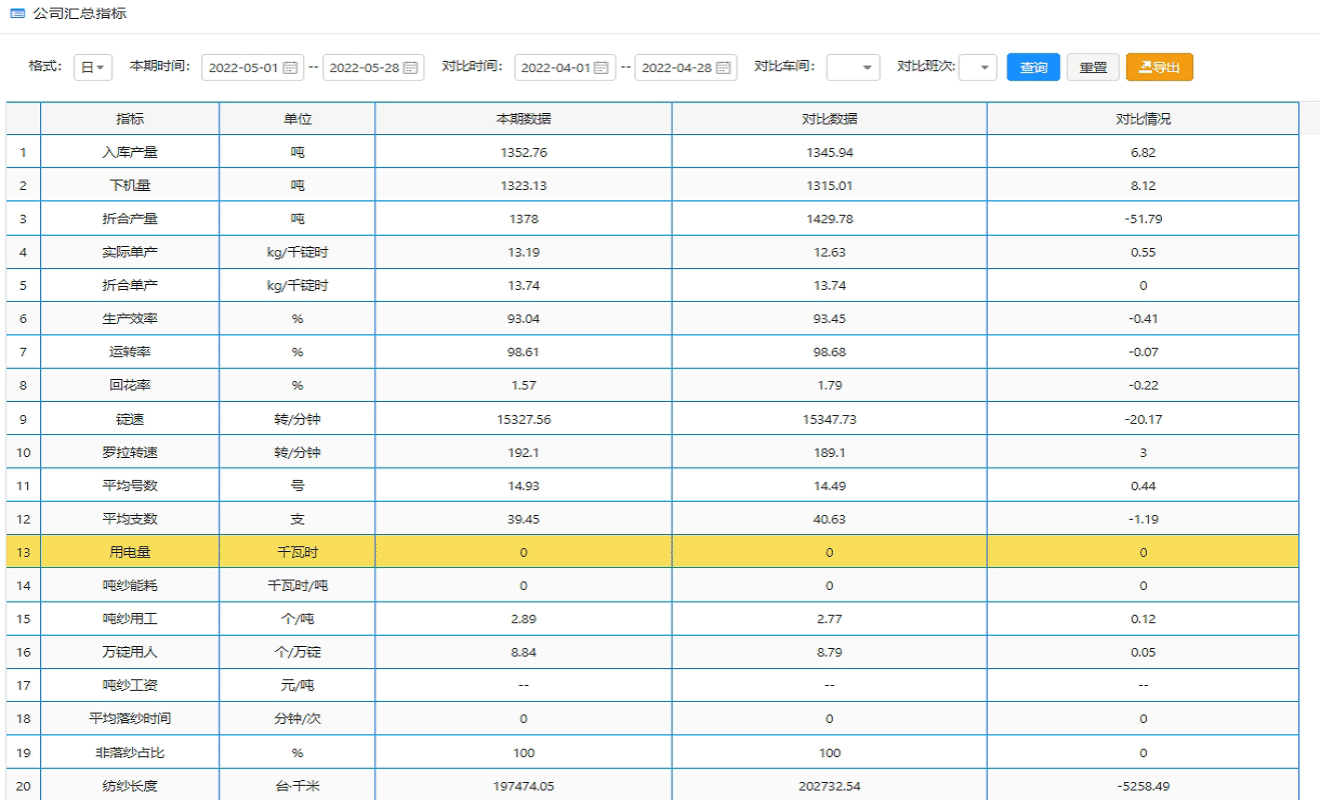
Task: Click the 重置 button
Action: point(1093,68)
